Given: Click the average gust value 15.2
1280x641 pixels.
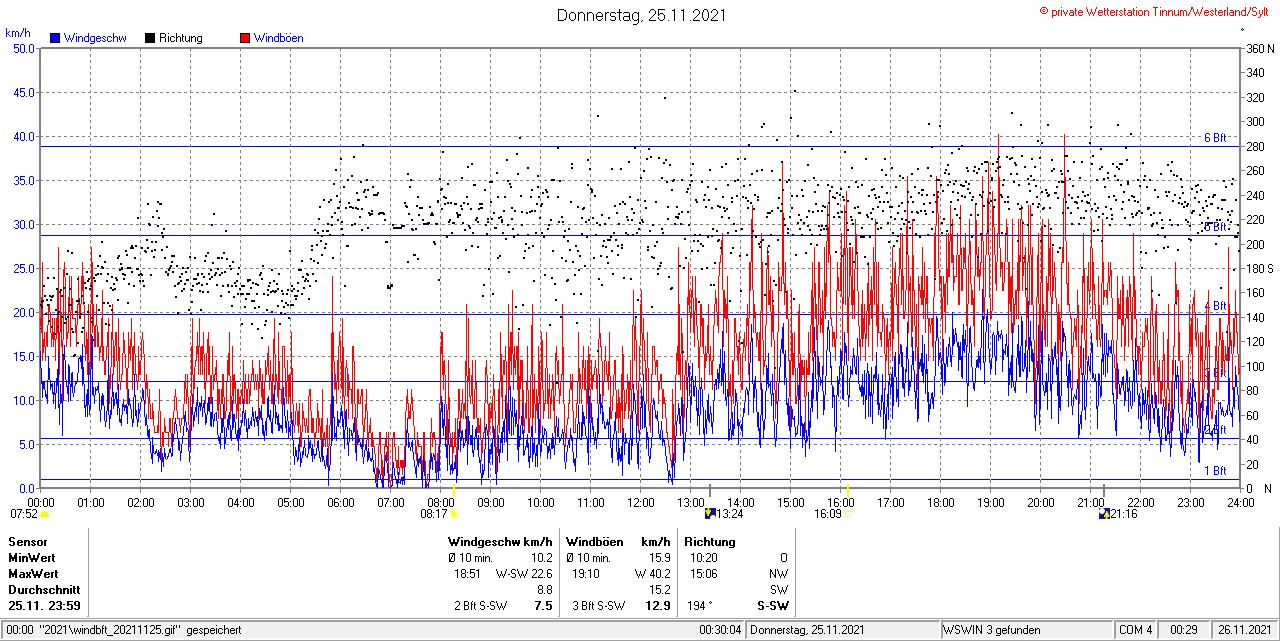Looking at the screenshot, I should coord(659,590).
